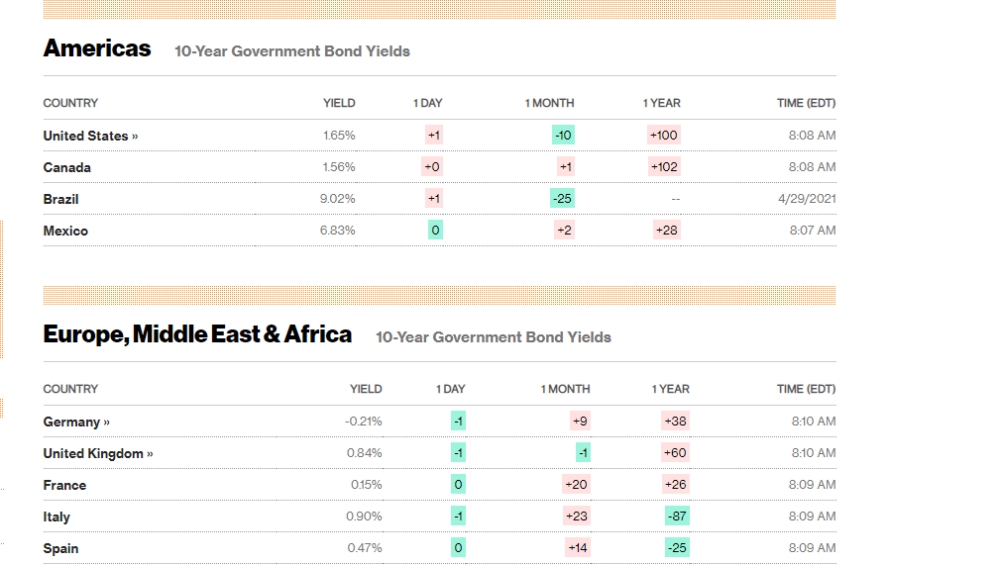
Task: Click the Americas section heading
Action: point(97,48)
